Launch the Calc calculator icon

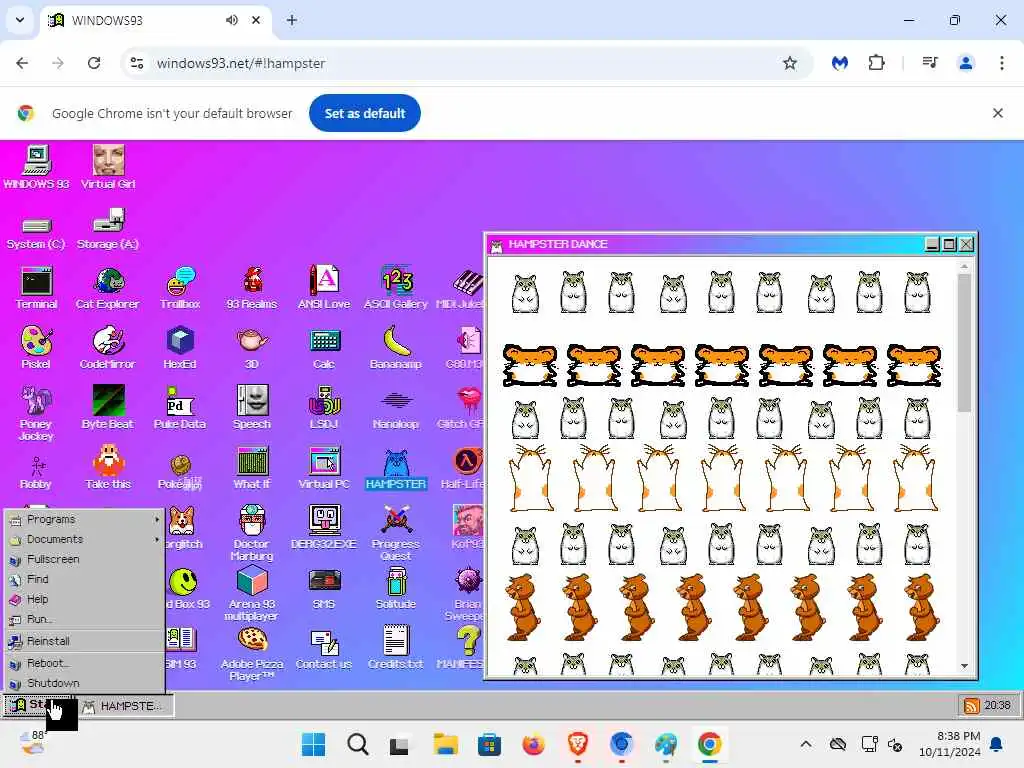coord(324,347)
